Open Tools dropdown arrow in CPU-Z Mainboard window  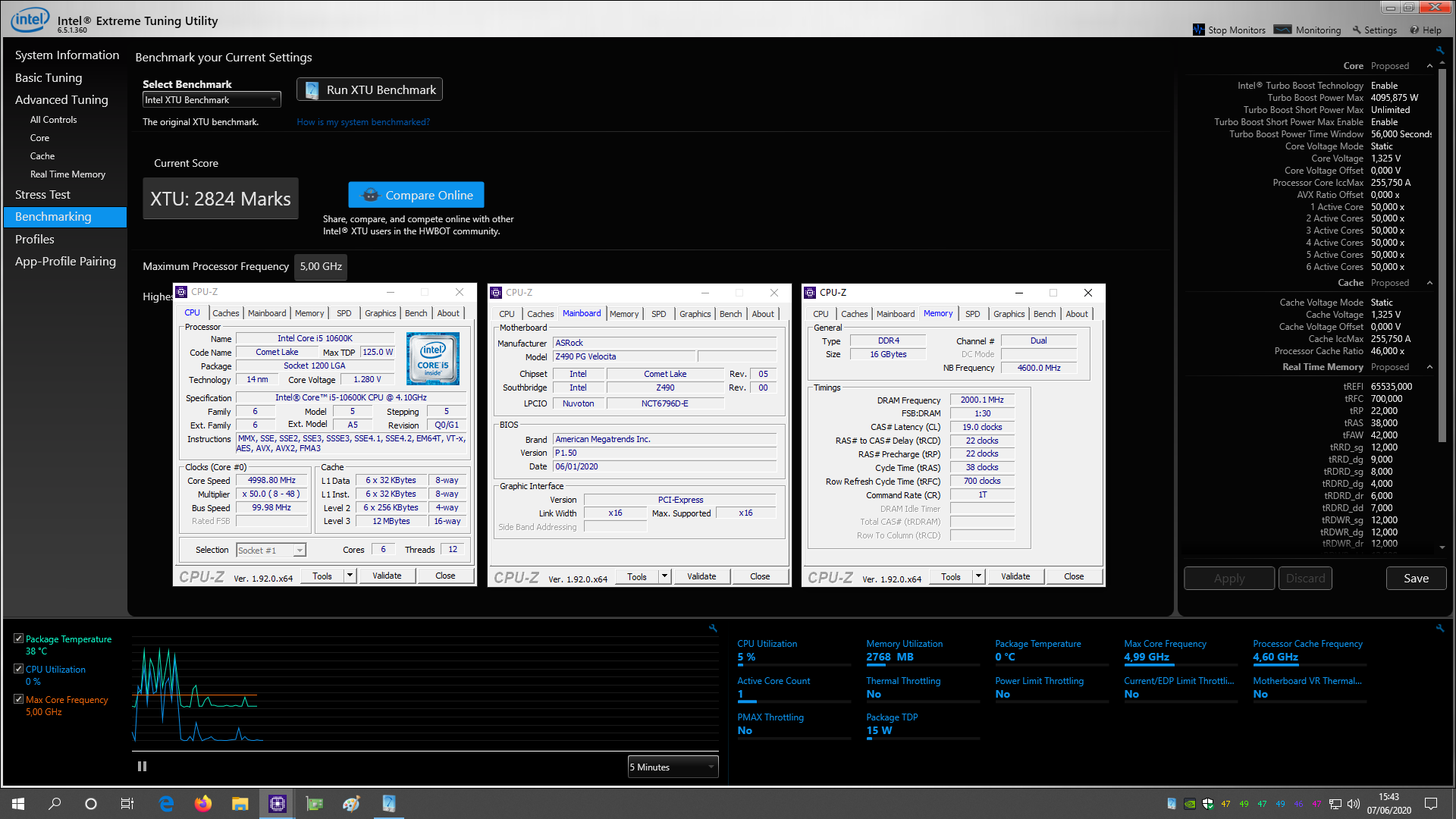point(664,577)
